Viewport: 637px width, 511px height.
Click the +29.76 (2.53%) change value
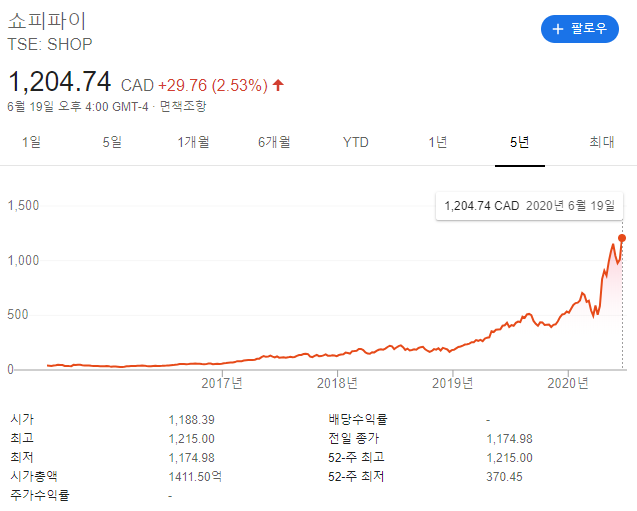point(213,85)
